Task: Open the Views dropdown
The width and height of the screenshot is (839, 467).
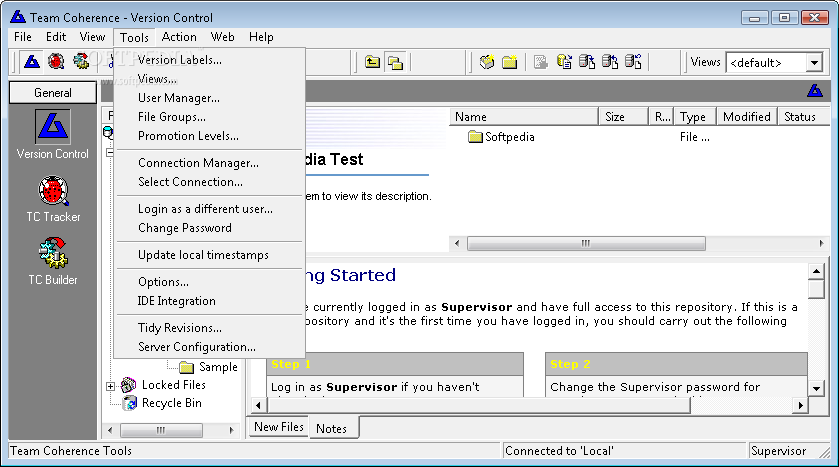Action: (x=814, y=63)
